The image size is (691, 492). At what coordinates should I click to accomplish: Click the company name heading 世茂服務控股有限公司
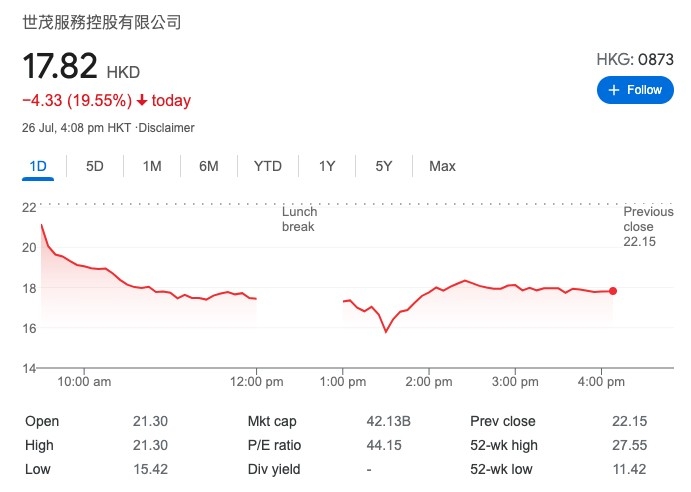(102, 22)
